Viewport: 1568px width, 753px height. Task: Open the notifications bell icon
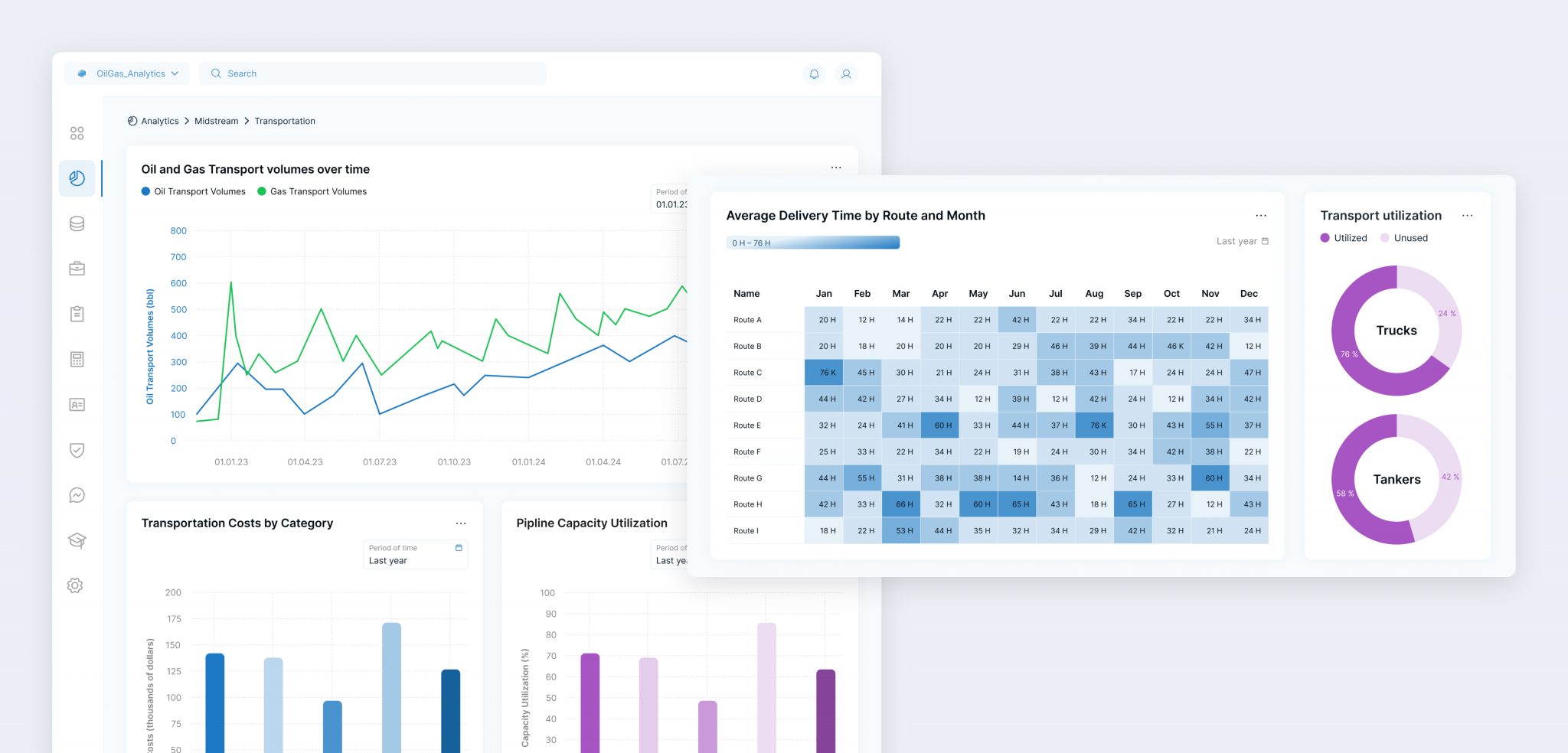tap(814, 74)
